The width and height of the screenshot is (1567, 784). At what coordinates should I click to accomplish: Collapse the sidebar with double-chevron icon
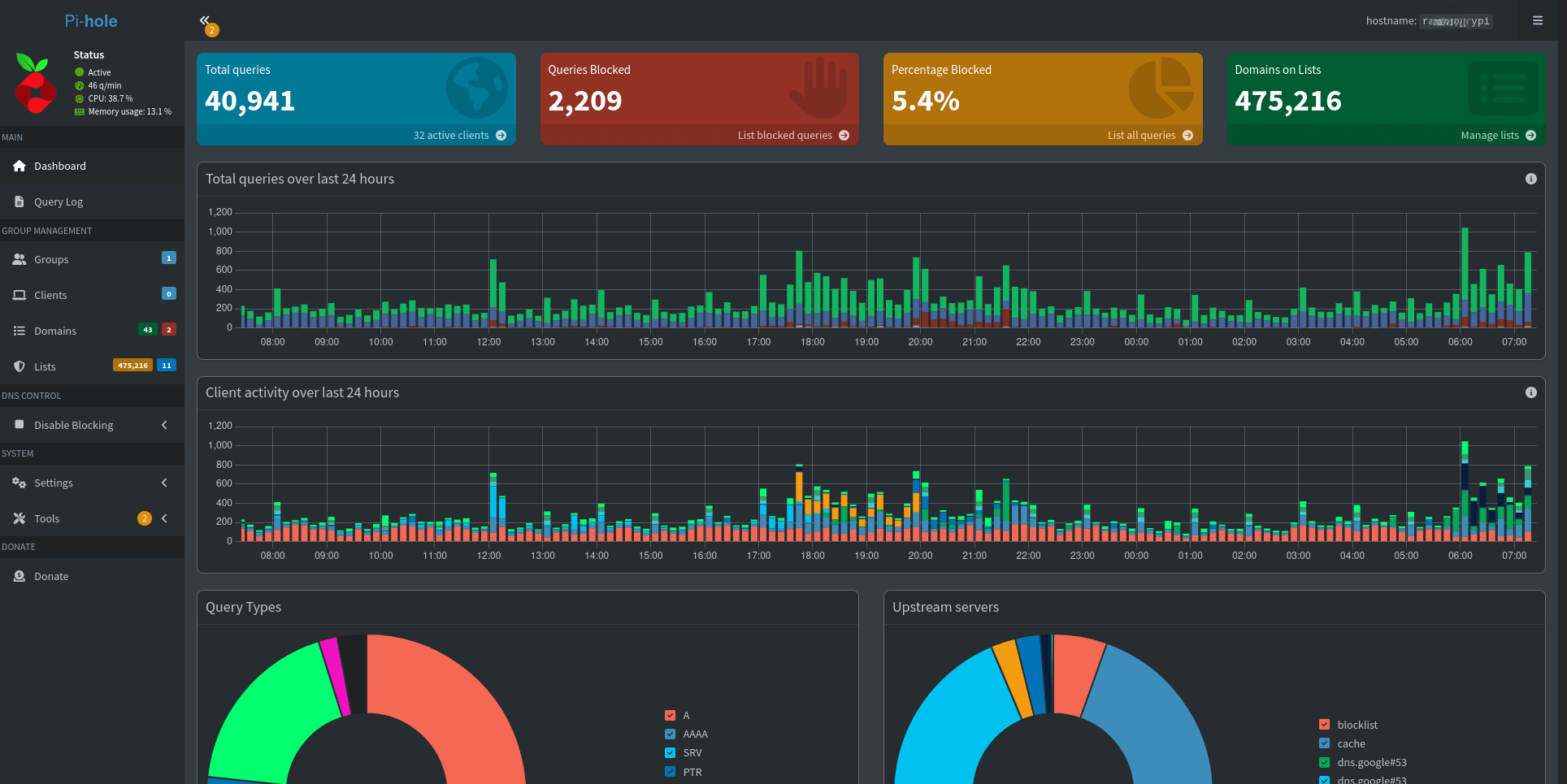[205, 20]
